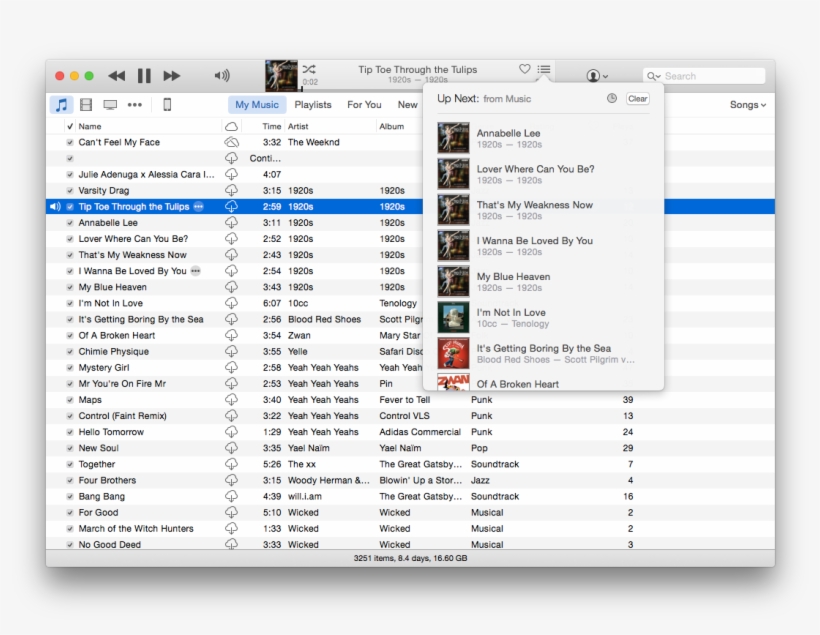
Task: Download Varsity Drag from iCloud
Action: click(x=231, y=190)
